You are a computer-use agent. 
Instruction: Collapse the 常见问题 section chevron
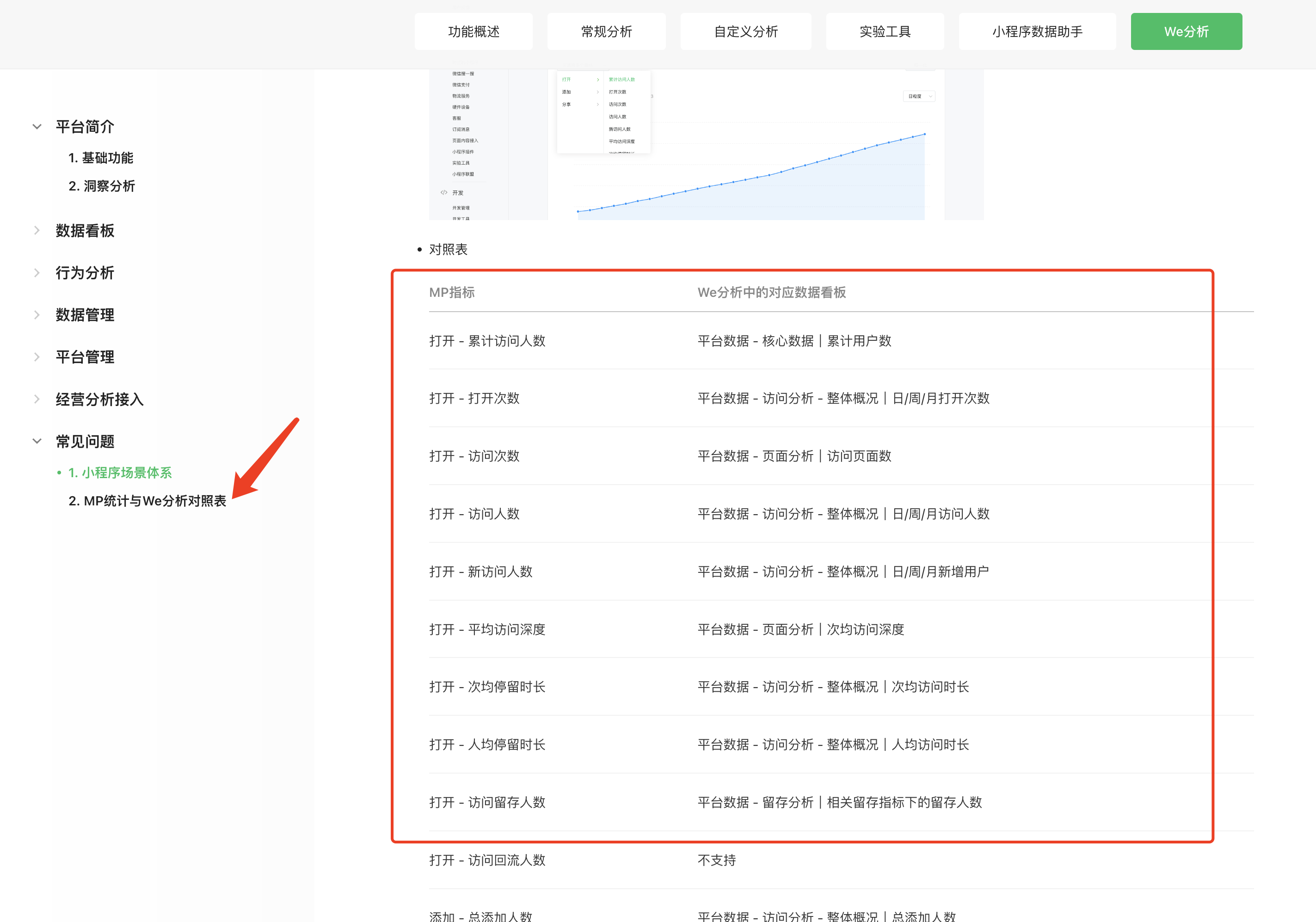point(37,441)
